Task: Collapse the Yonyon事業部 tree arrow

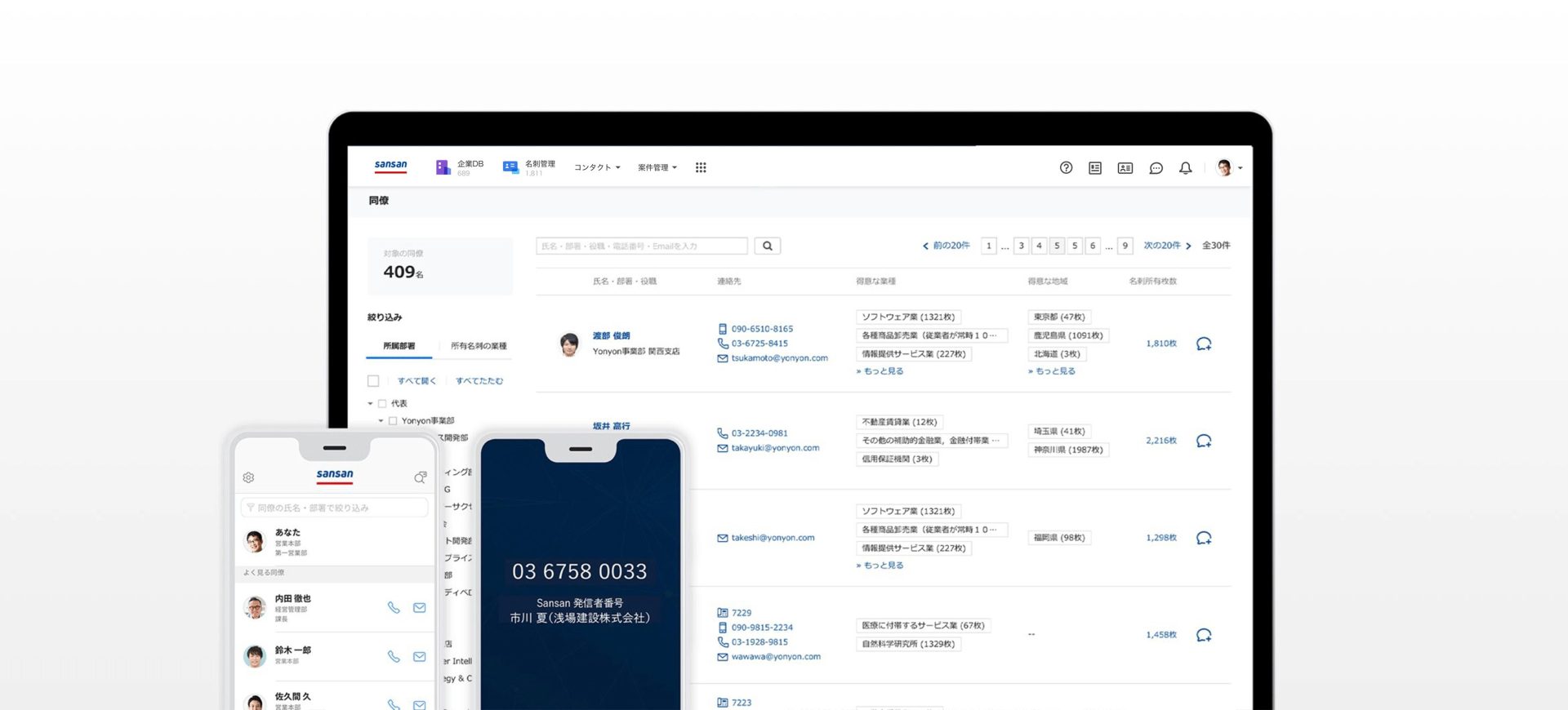Action: (381, 421)
